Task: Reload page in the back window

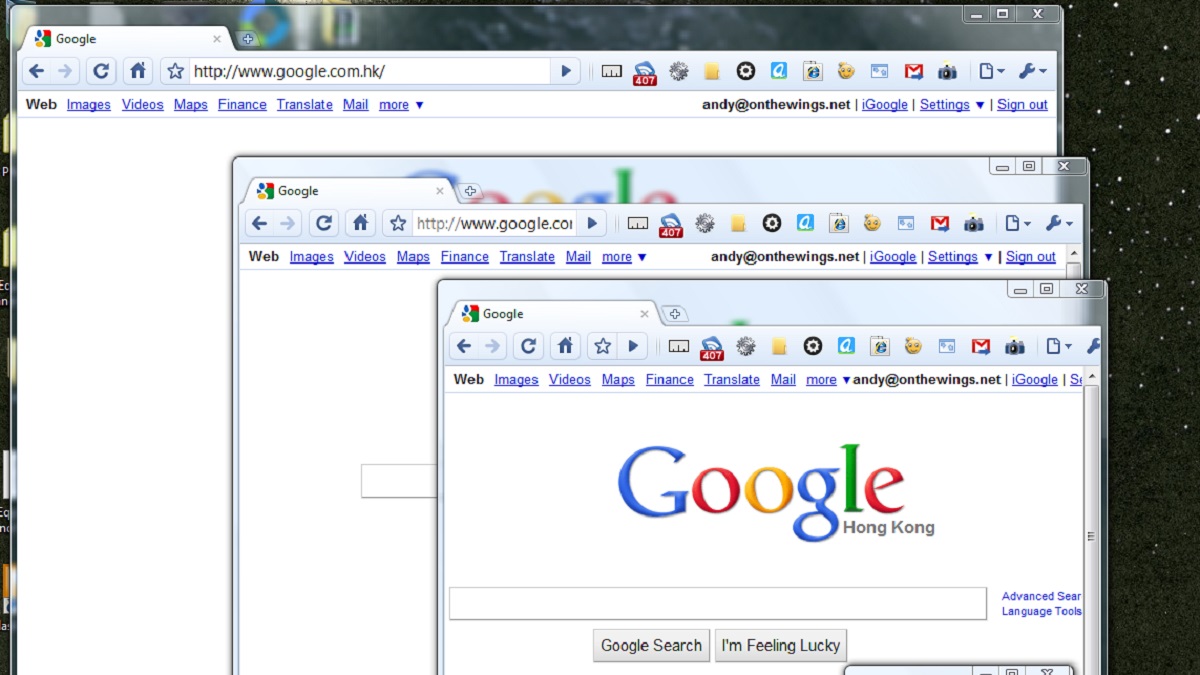Action: [x=100, y=71]
